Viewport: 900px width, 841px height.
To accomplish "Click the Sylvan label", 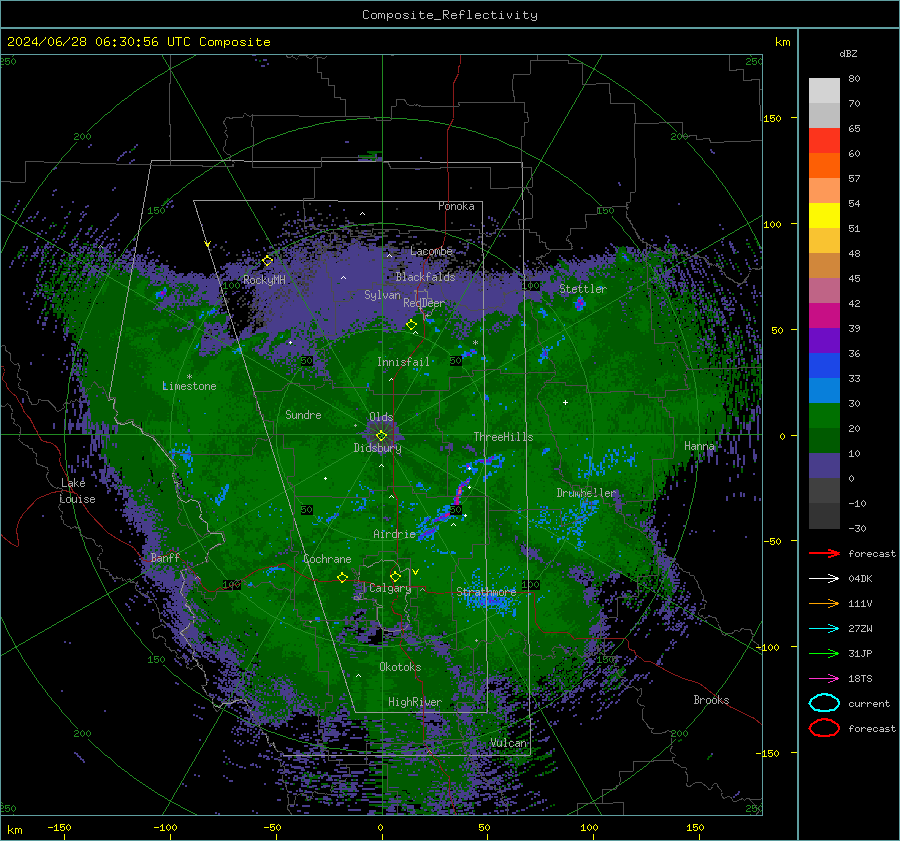I will (x=382, y=295).
